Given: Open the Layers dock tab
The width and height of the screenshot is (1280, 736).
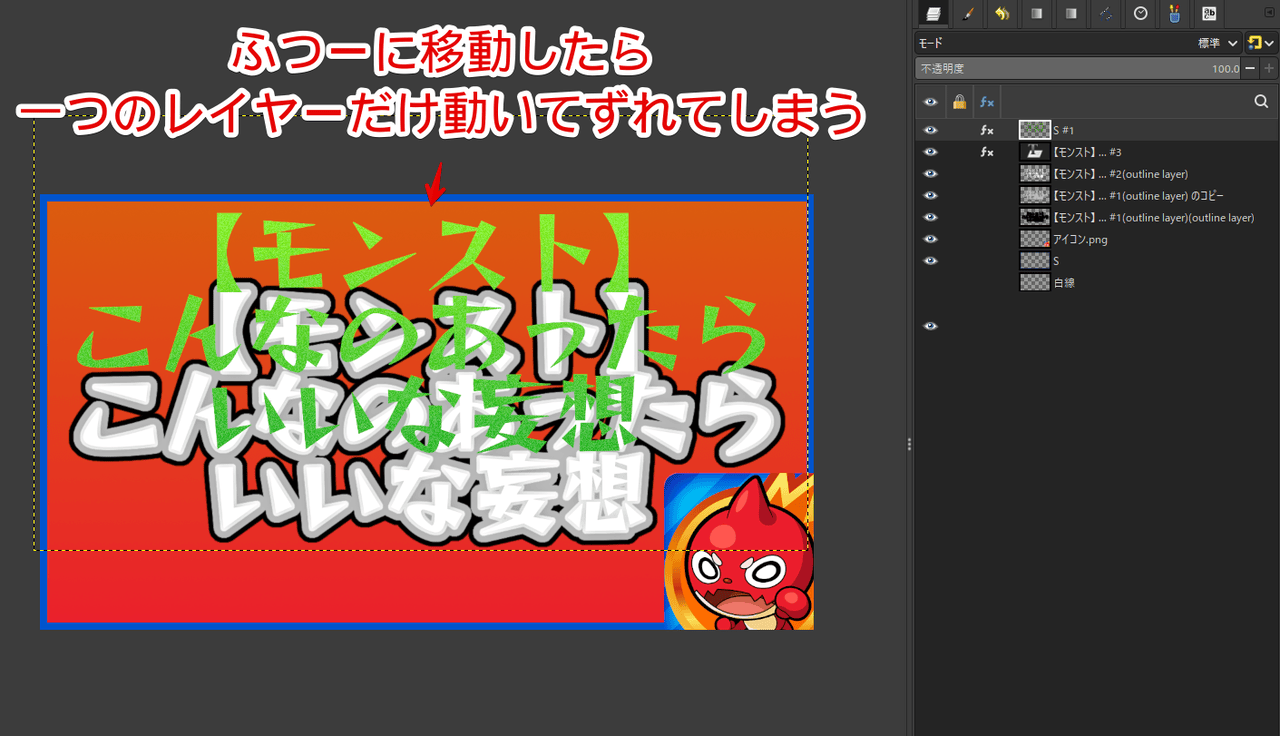Looking at the screenshot, I should pyautogui.click(x=933, y=14).
